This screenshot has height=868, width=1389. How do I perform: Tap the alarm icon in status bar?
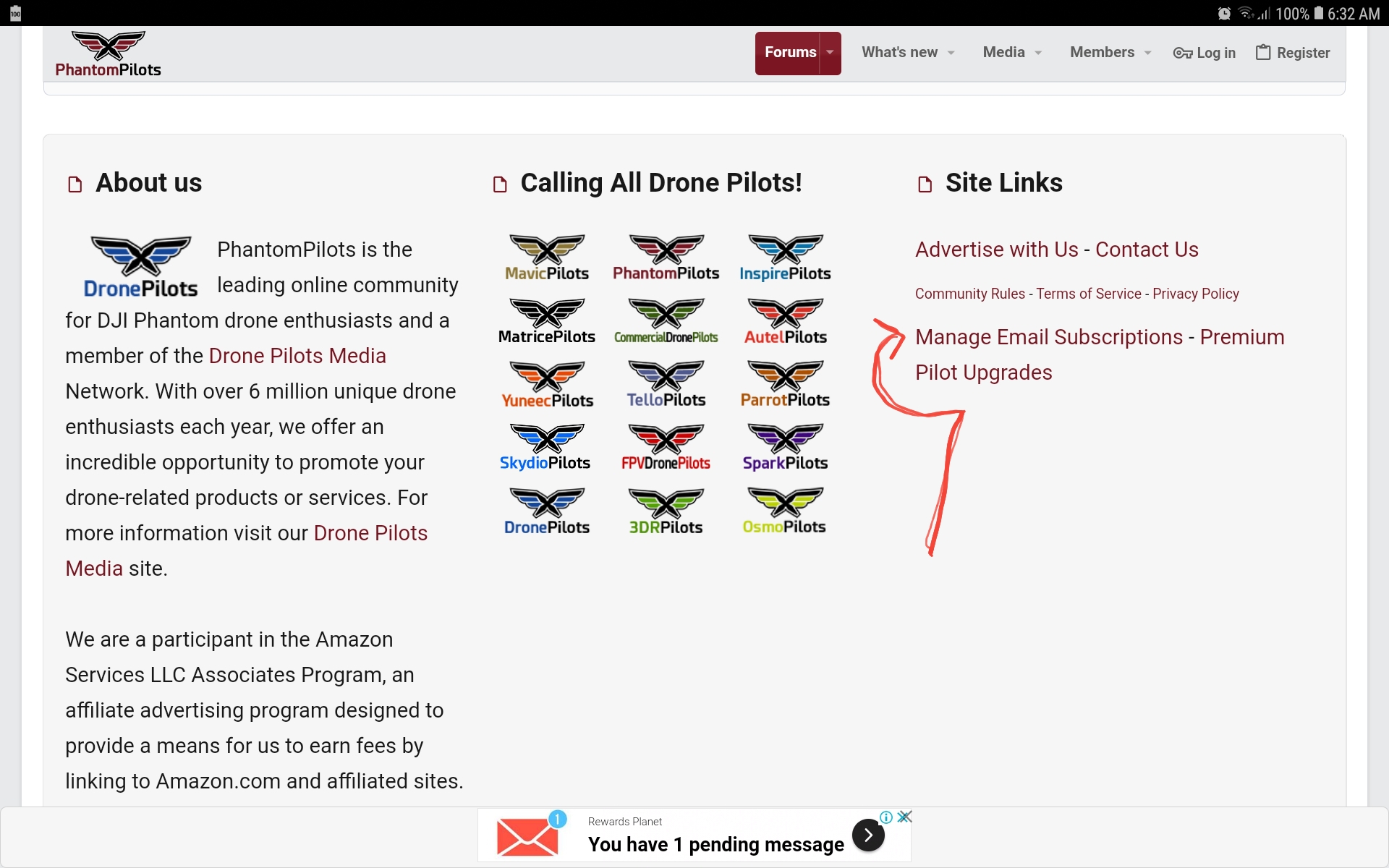pyautogui.click(x=1224, y=13)
